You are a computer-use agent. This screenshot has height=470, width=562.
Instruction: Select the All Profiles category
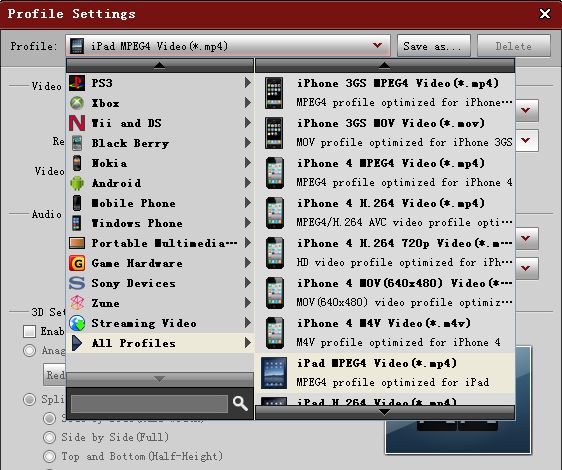160,343
